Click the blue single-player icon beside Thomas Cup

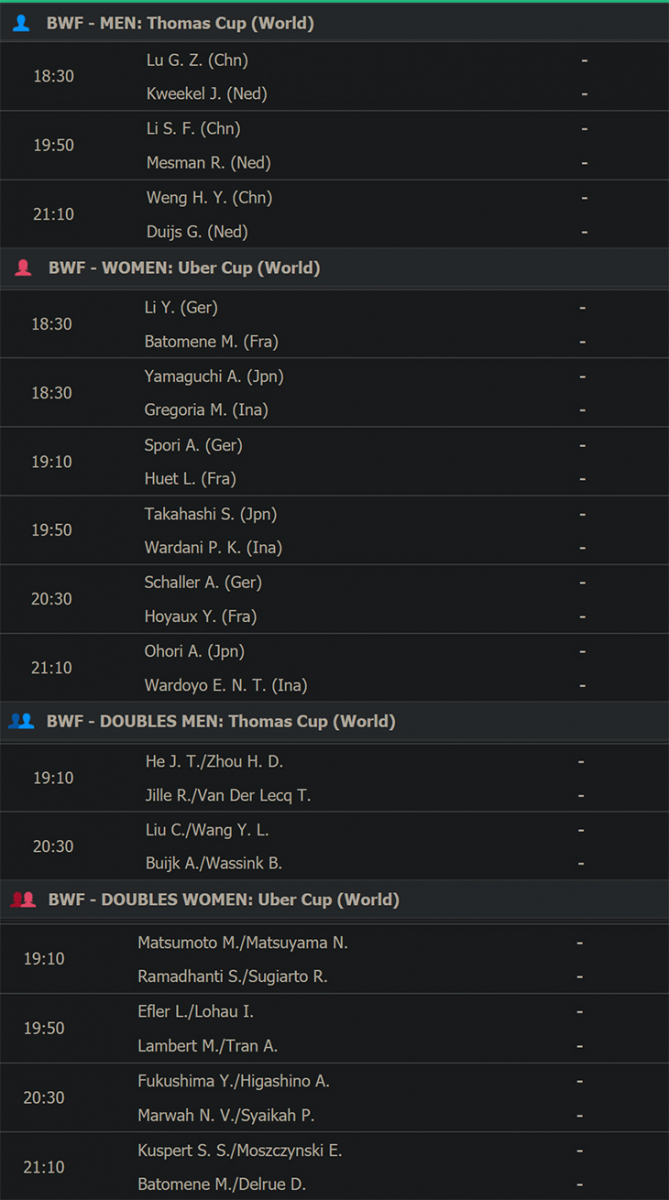point(21,22)
